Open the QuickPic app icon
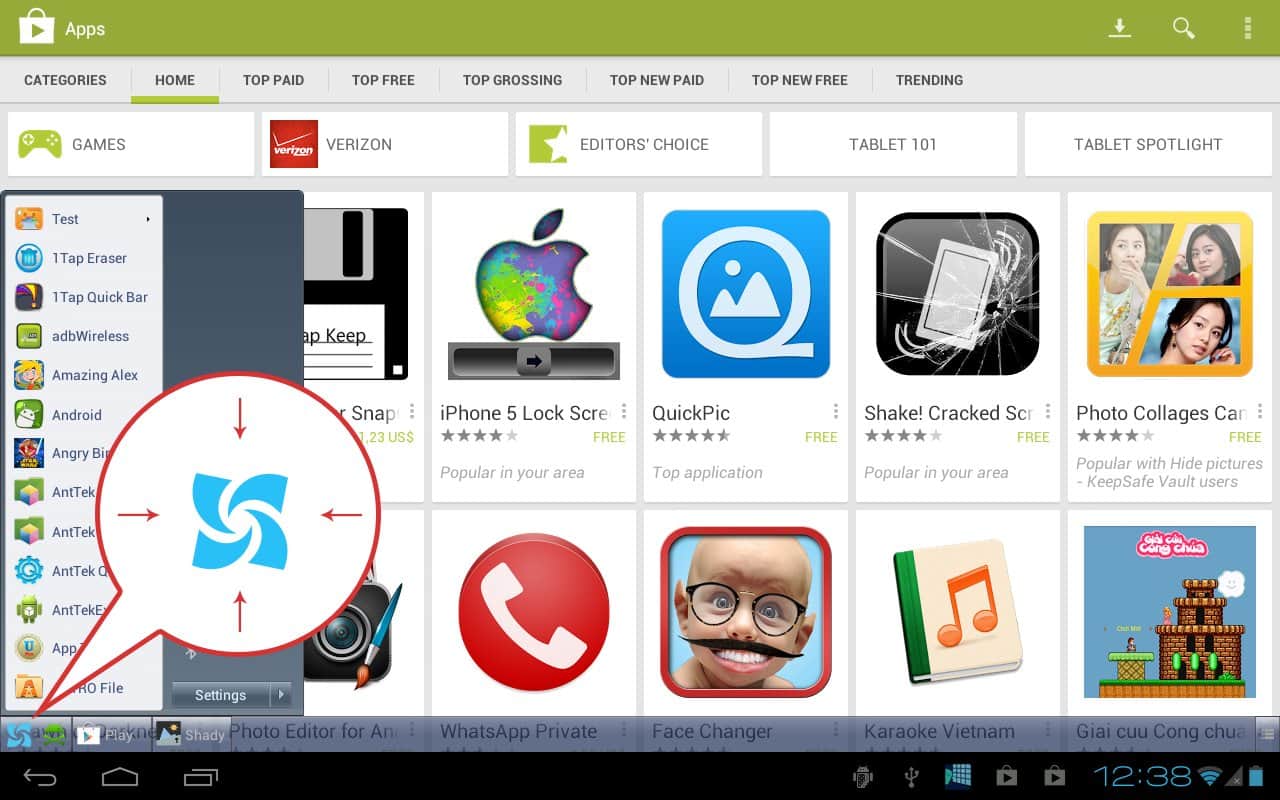Image resolution: width=1280 pixels, height=800 pixels. [745, 294]
